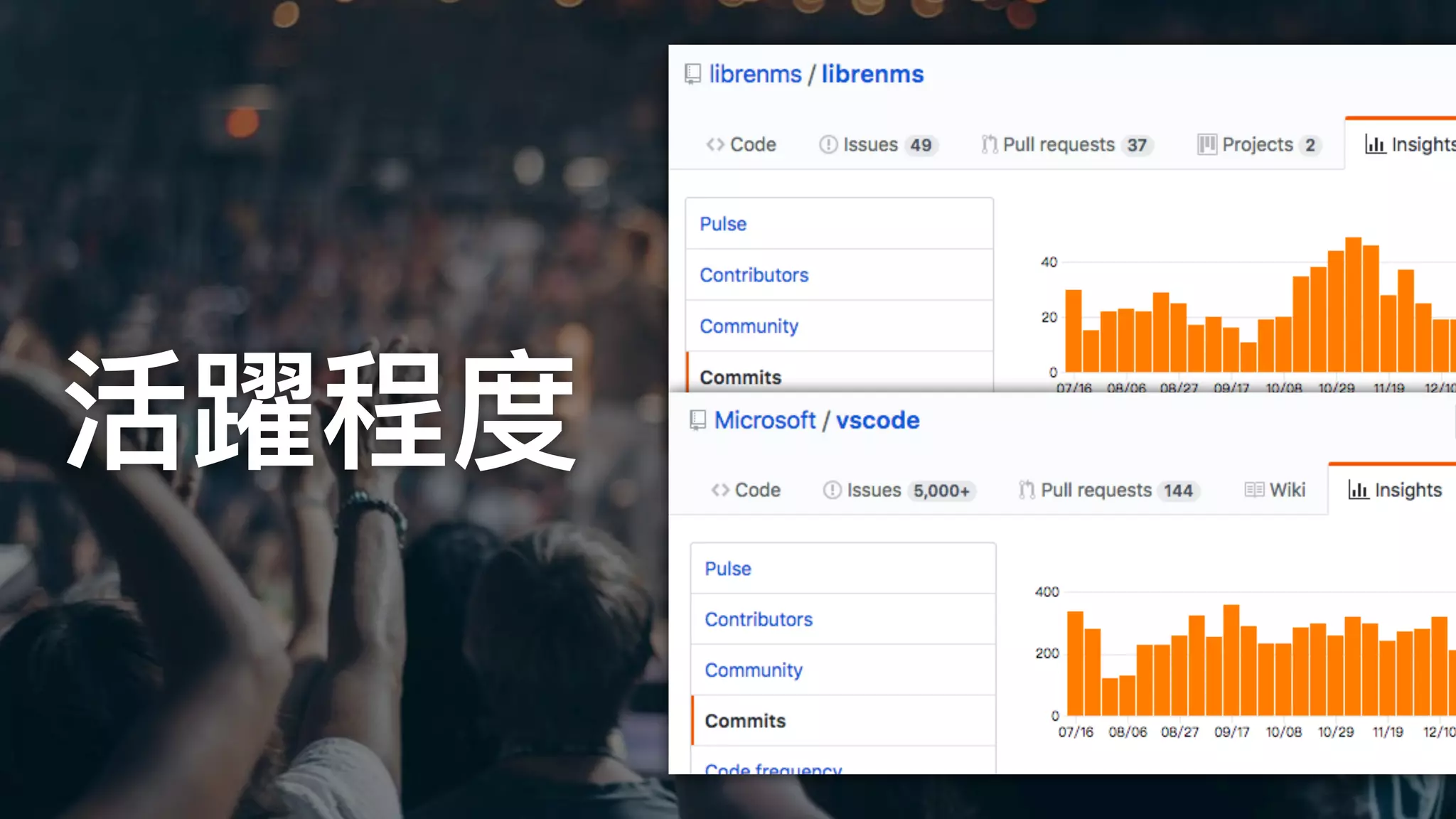
Task: Open Community in the vscode sidebar
Action: click(843, 670)
